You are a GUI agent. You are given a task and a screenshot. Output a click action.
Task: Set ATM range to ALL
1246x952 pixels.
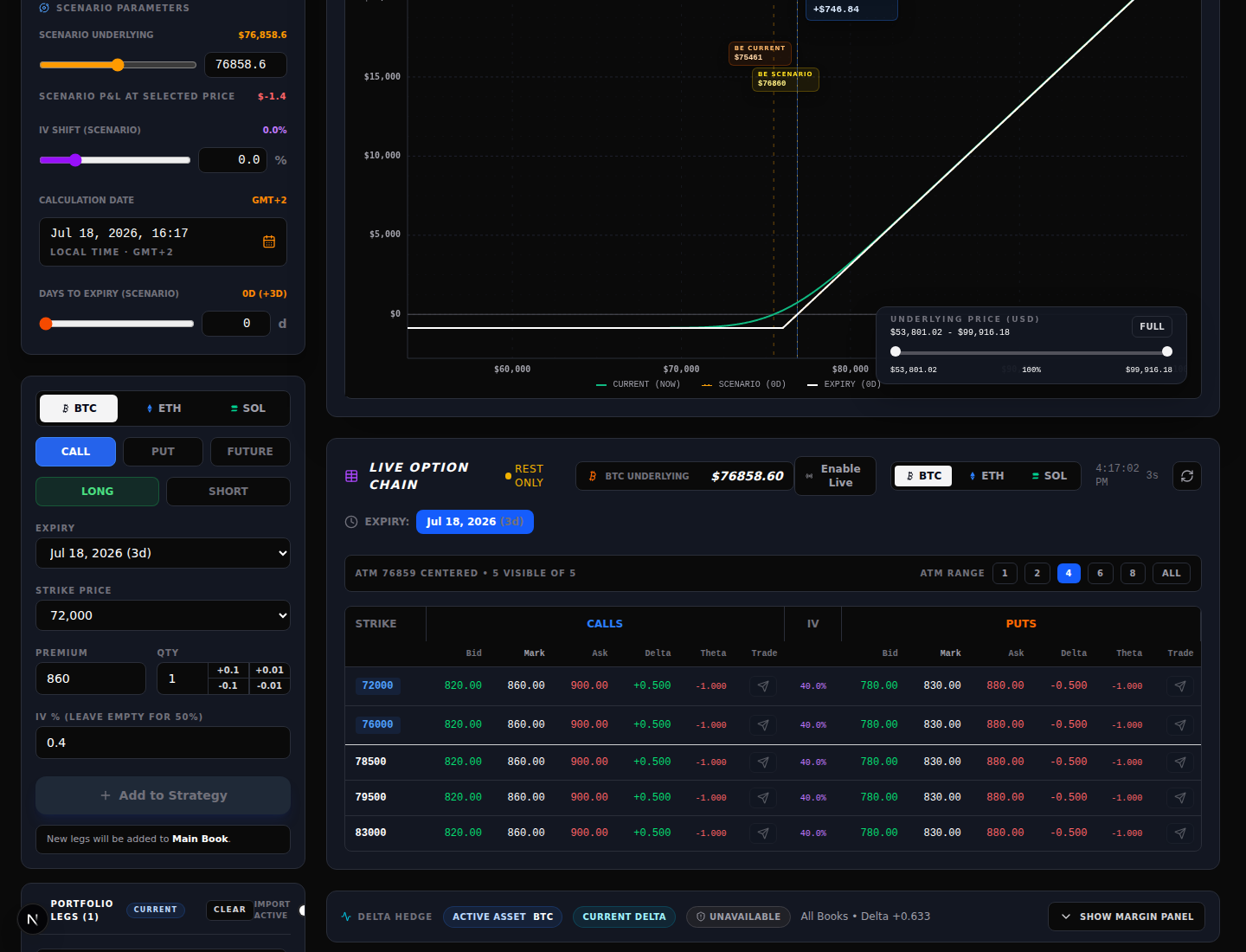(1172, 573)
